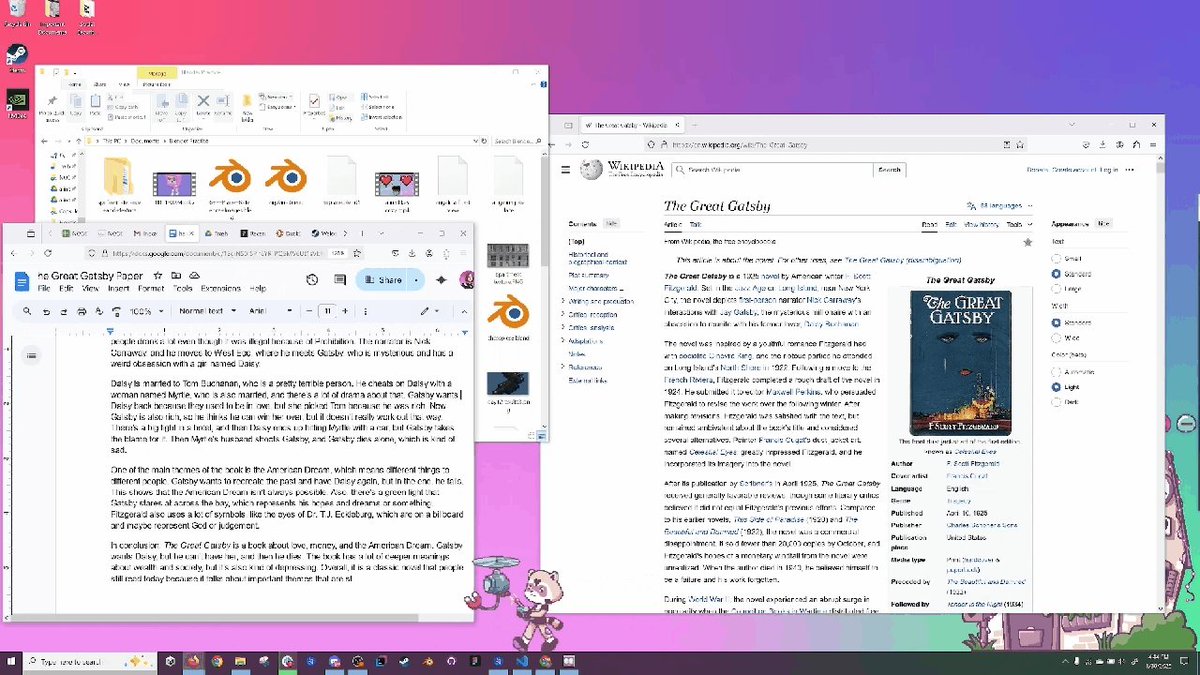Click New folder icon in File Explorer
1200x675 pixels.
click(247, 108)
